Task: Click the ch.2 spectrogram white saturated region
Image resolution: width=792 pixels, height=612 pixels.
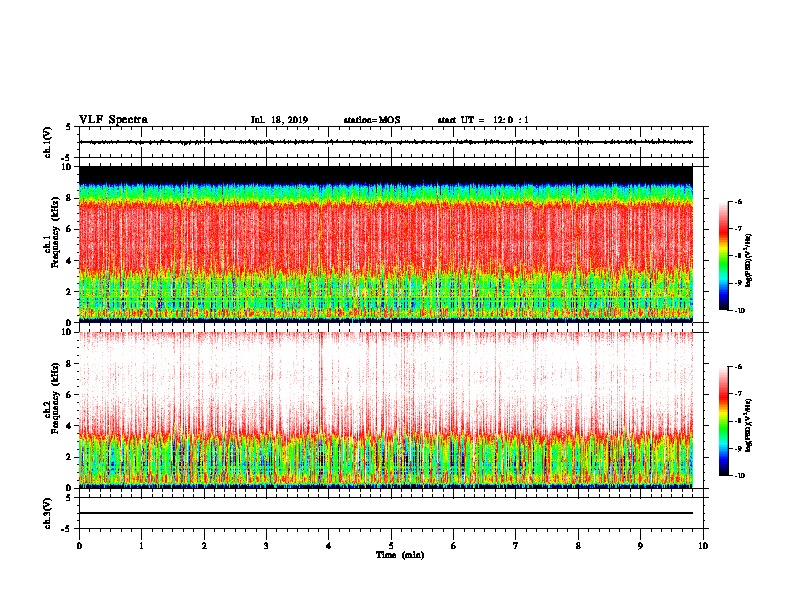Action: [x=386, y=379]
